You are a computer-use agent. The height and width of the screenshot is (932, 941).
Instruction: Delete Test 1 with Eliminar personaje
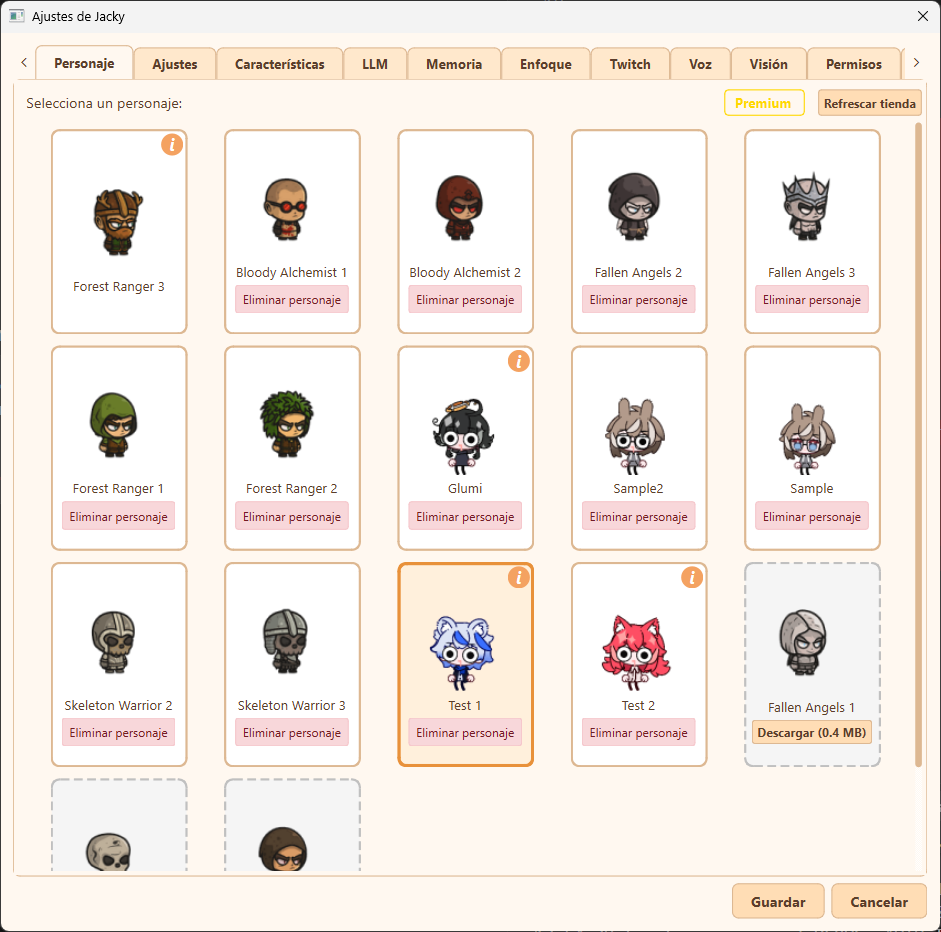pos(465,732)
